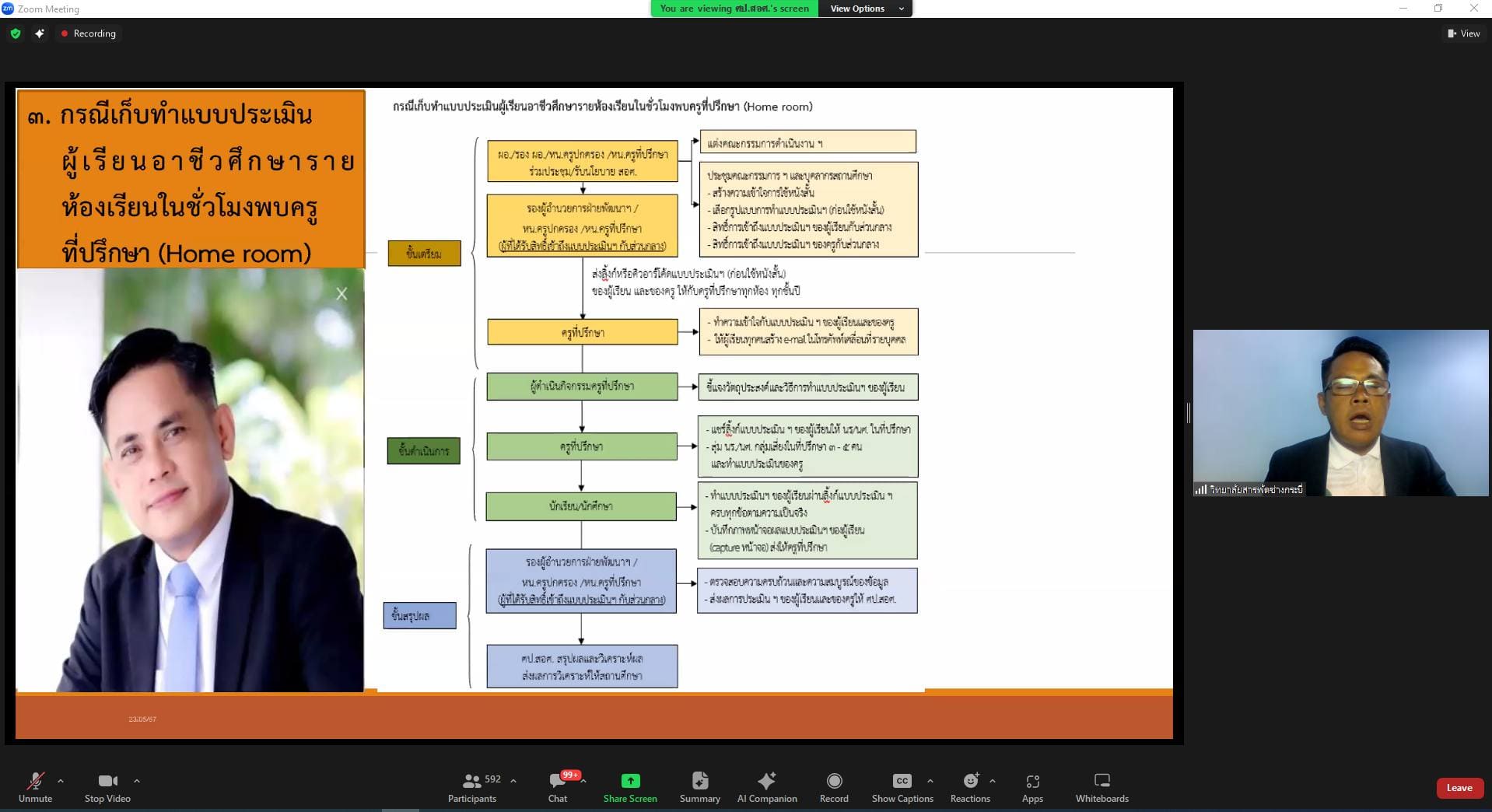Open the Participants panel
Screen dimensions: 1492x812
pos(472,786)
